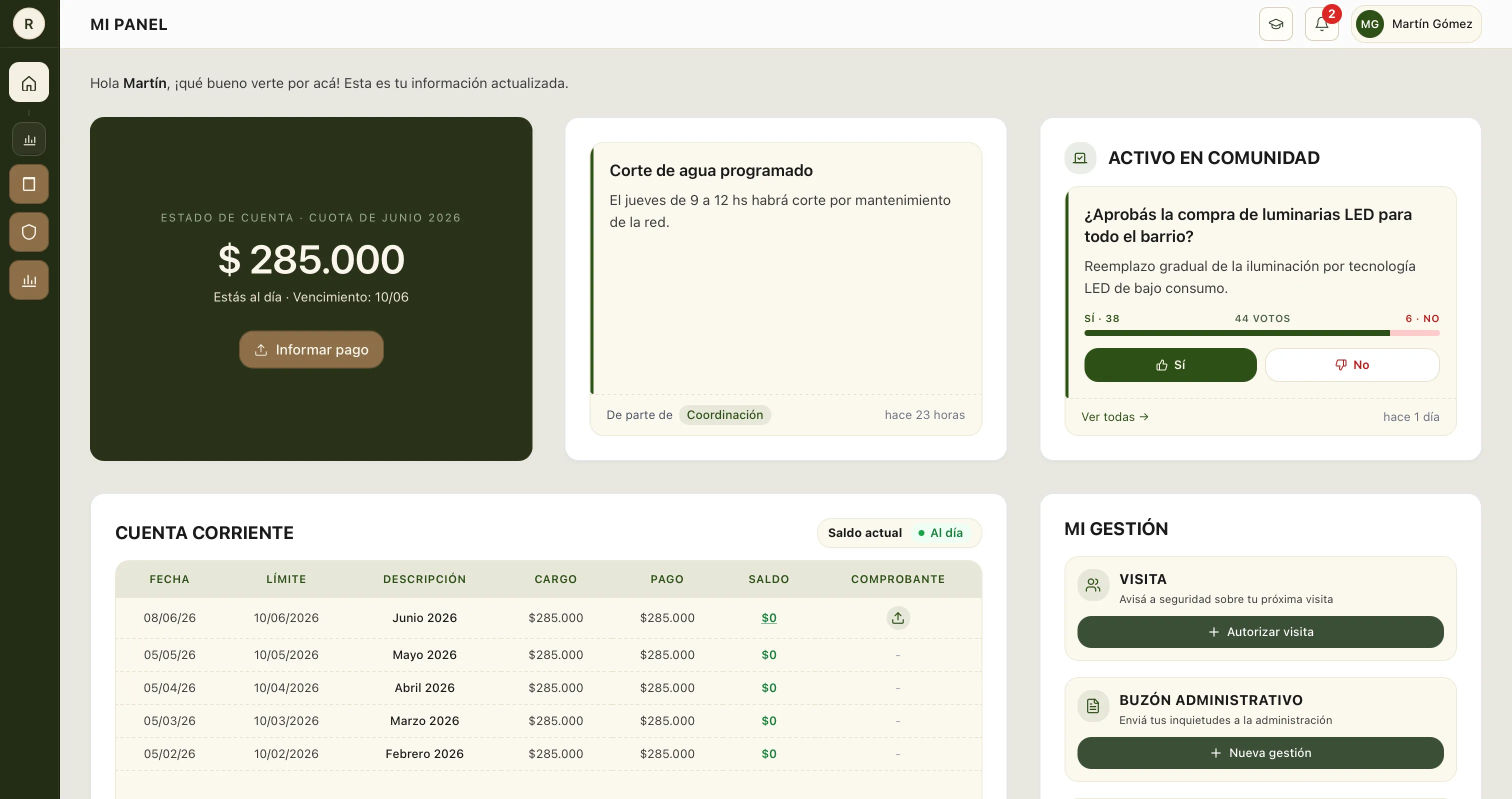Select the Febrero 2026 row description

(x=424, y=754)
